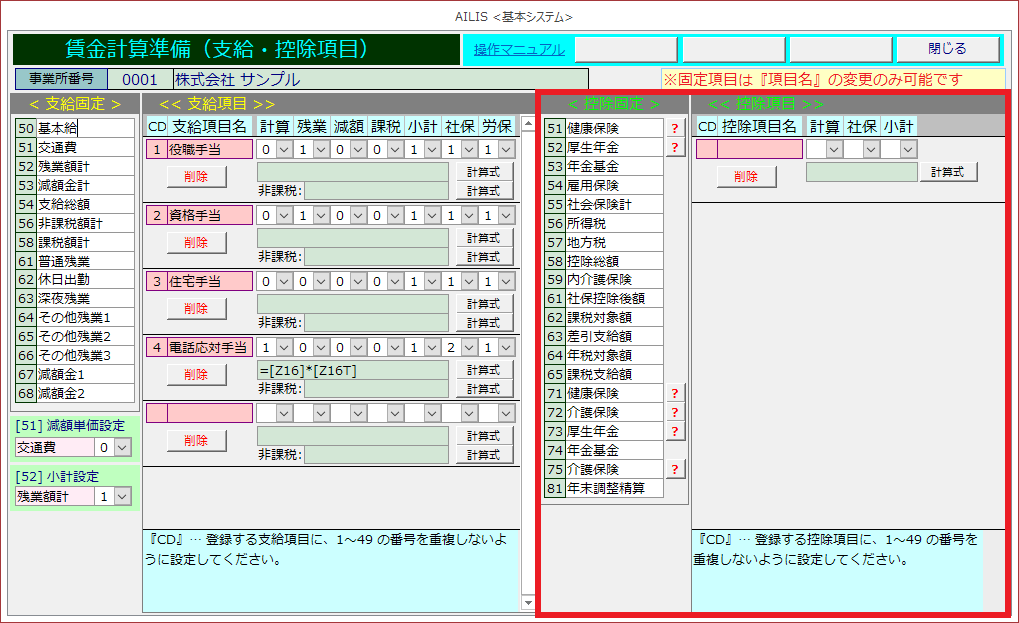Select the 56 所得税 name field
The height and width of the screenshot is (623, 1019).
[x=613, y=223]
